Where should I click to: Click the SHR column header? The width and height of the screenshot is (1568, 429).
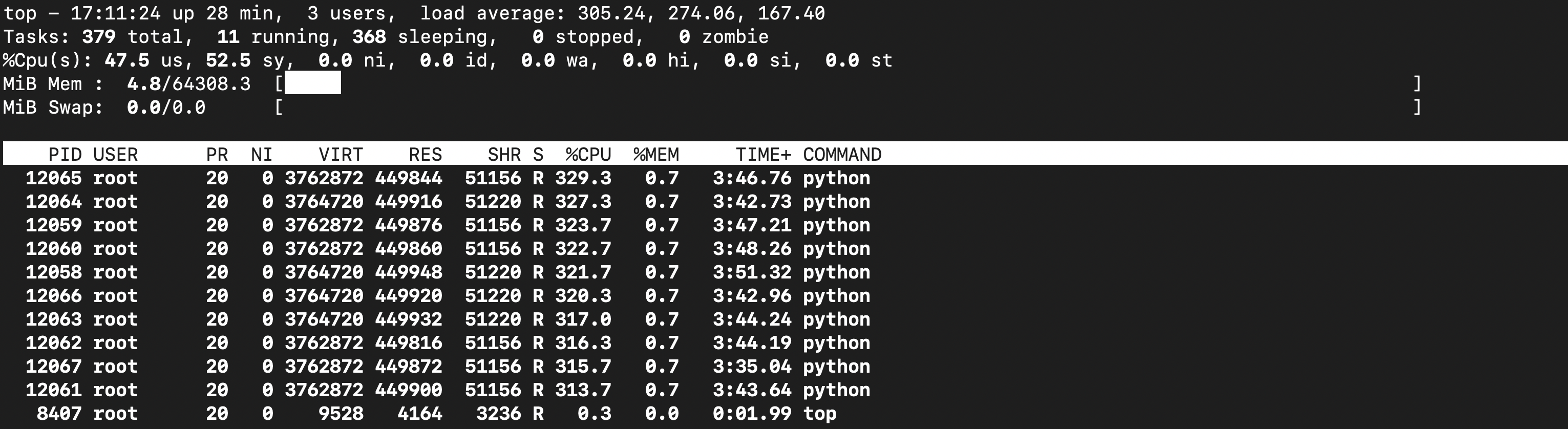pyautogui.click(x=504, y=155)
